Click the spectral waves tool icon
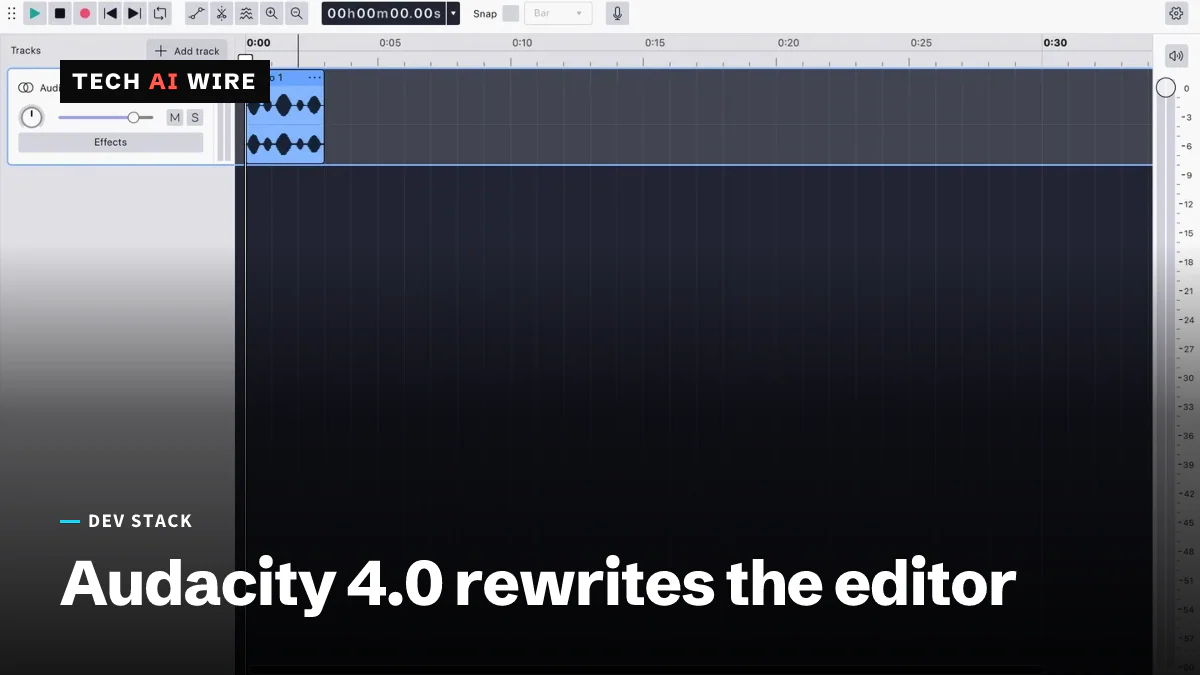This screenshot has width=1200, height=675. [247, 13]
